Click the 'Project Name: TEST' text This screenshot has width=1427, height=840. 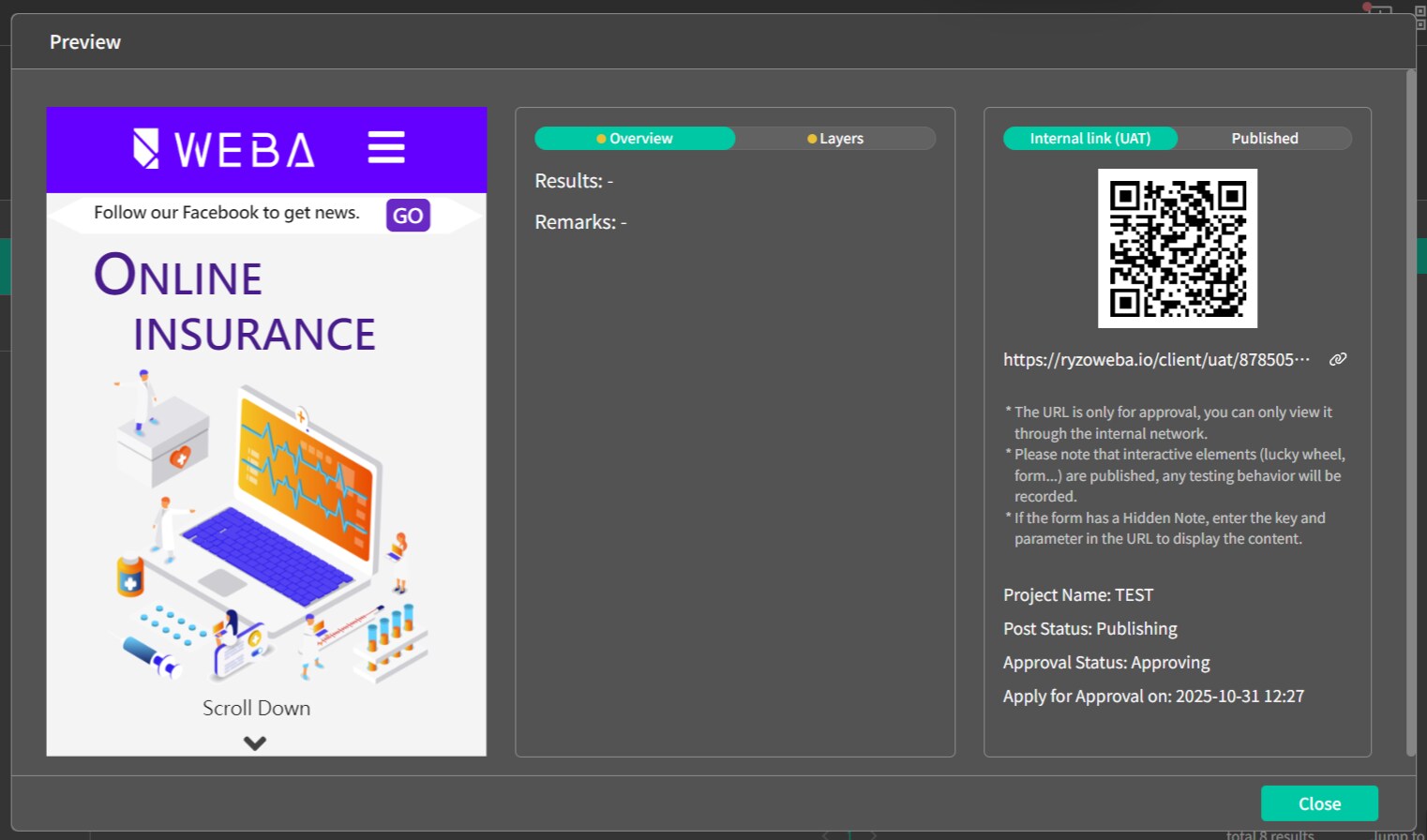tap(1078, 595)
